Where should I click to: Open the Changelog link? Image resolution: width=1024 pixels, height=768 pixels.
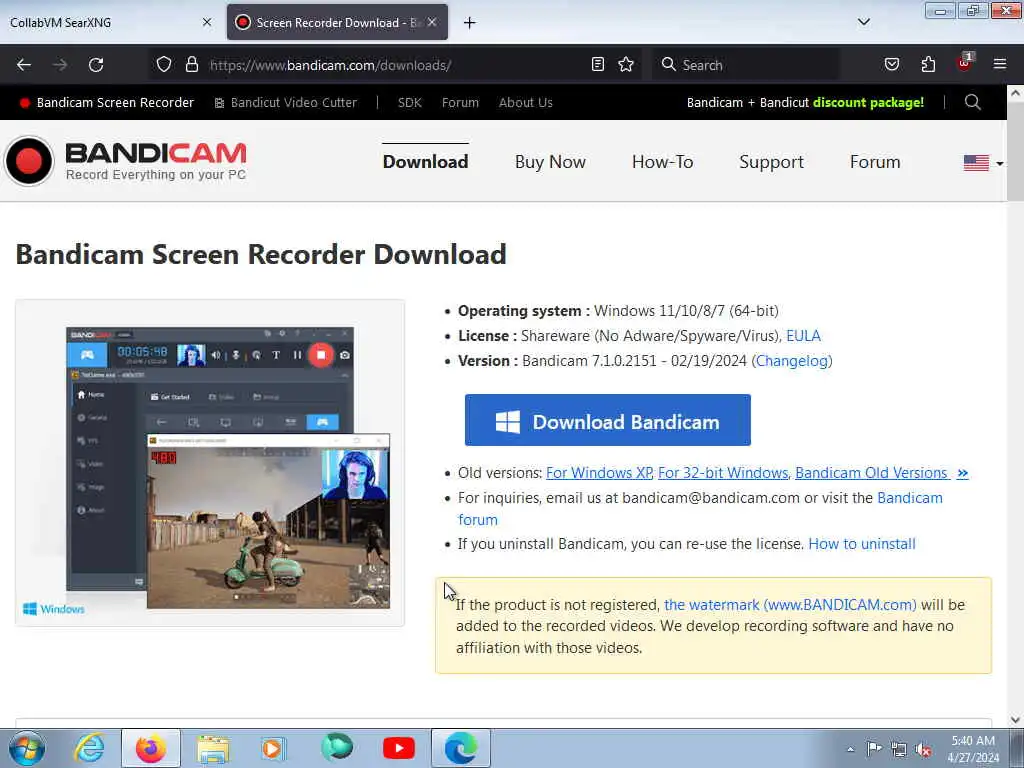point(792,360)
